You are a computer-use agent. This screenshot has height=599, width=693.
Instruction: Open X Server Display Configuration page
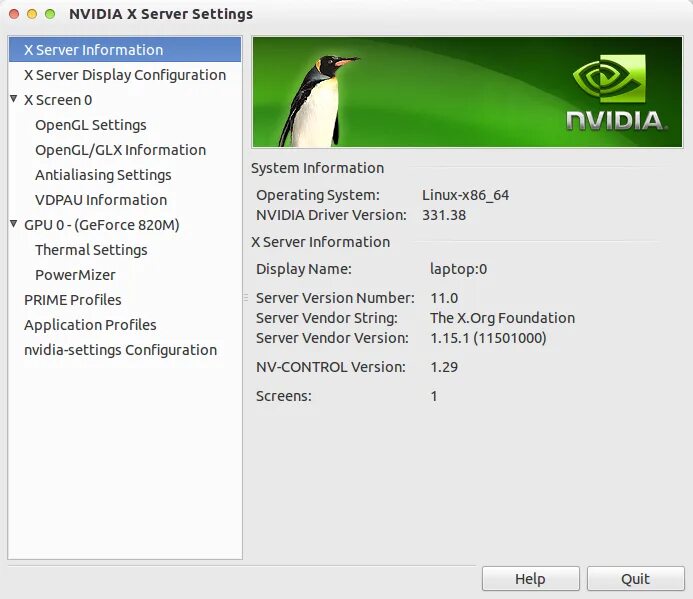[125, 75]
